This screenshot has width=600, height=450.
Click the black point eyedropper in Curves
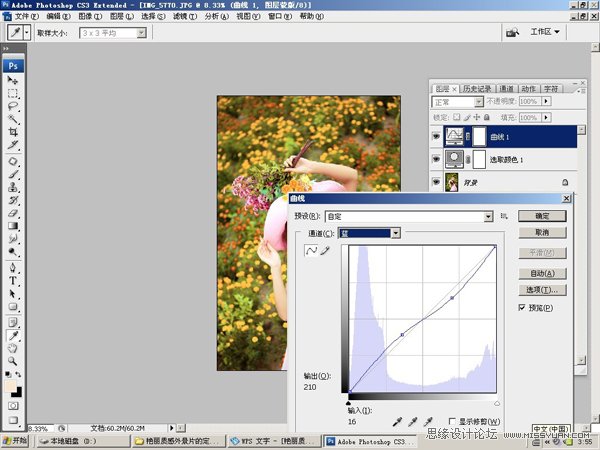pyautogui.click(x=397, y=422)
